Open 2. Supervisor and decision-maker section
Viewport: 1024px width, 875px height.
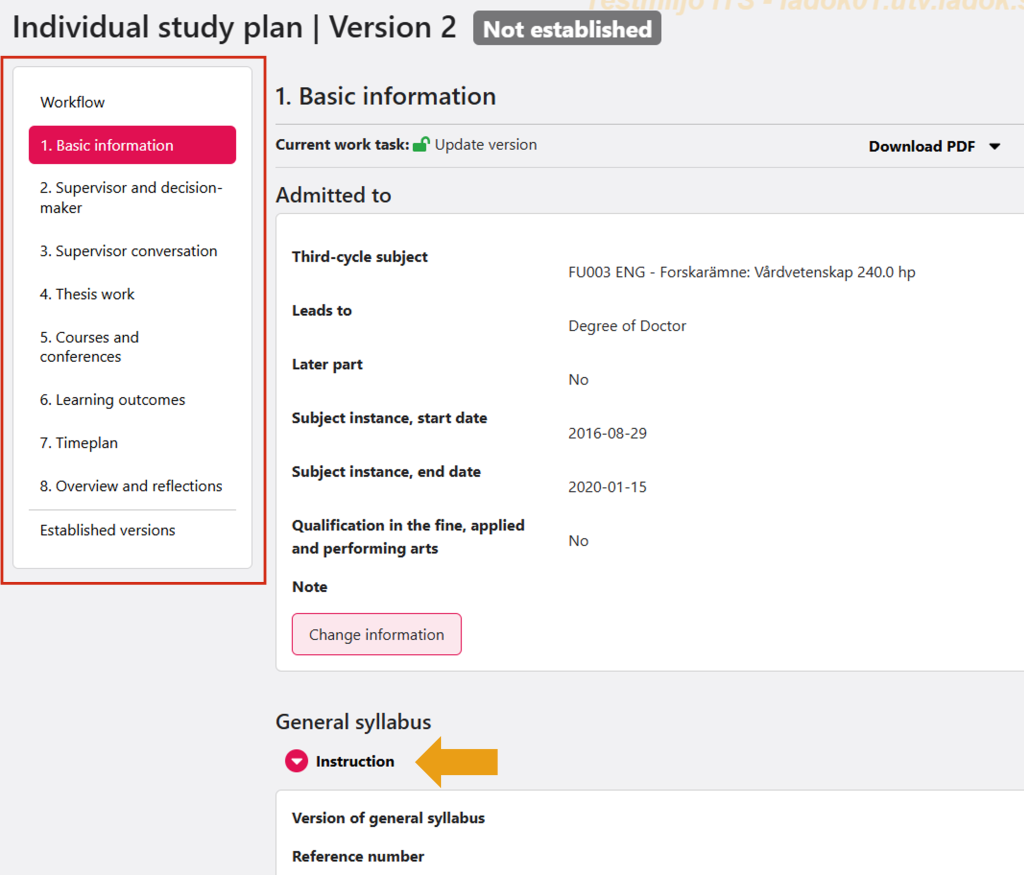(x=133, y=197)
